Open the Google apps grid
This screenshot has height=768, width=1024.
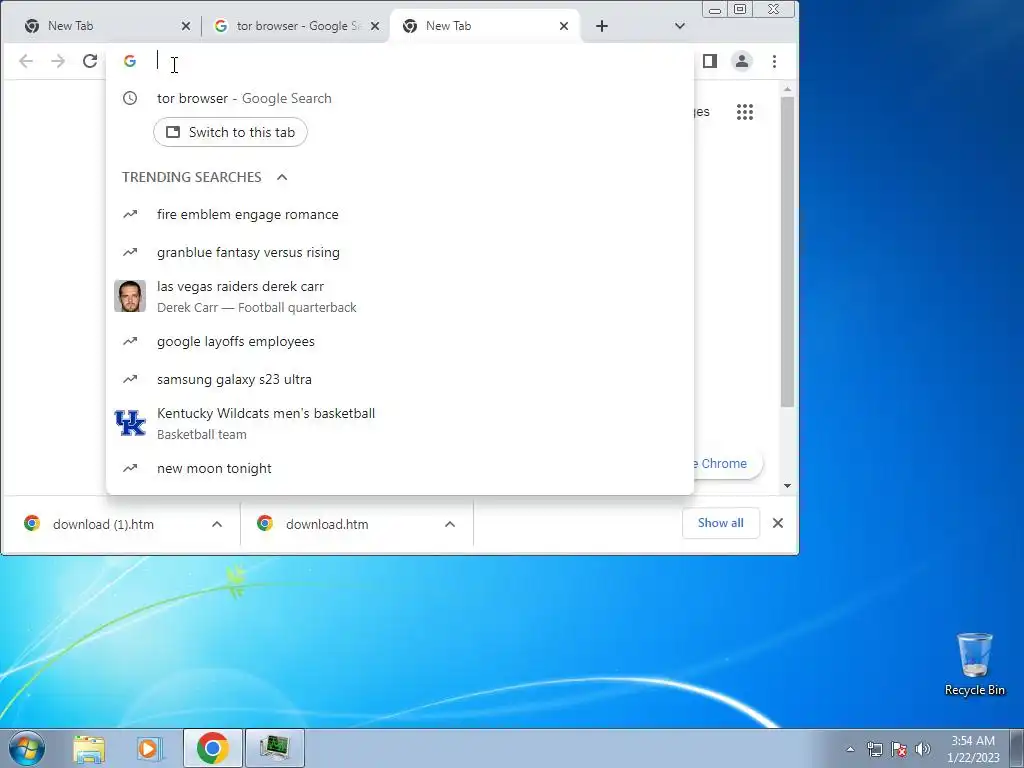coord(745,112)
